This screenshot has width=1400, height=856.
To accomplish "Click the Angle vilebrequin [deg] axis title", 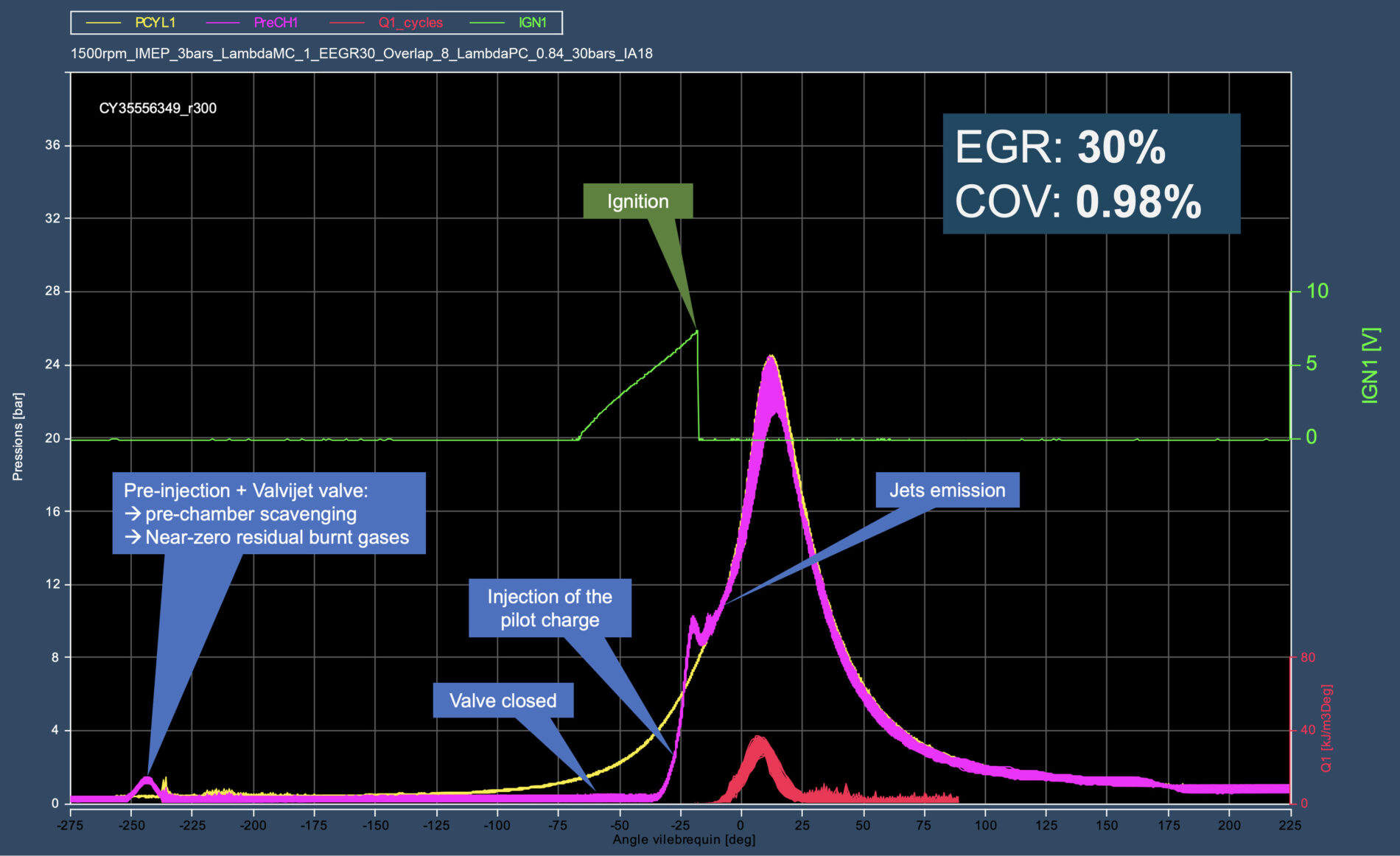I will coord(684,840).
